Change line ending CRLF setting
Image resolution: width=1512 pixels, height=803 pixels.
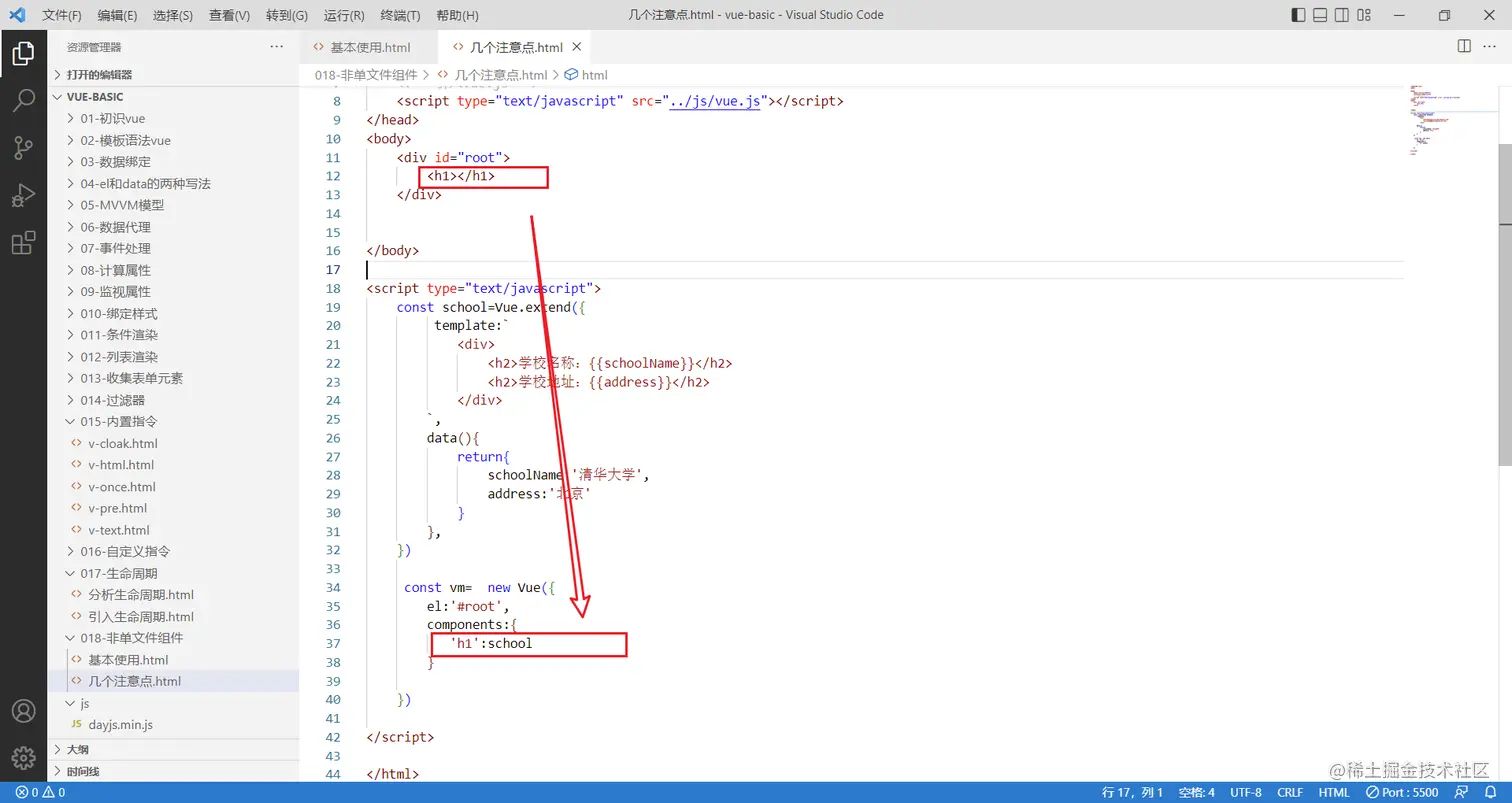click(1290, 792)
